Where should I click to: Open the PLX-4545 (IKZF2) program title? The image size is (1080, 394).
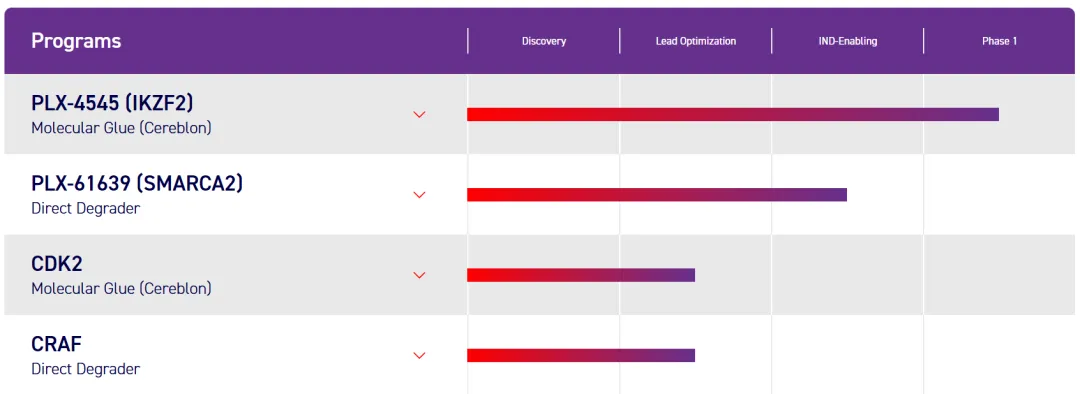click(x=112, y=103)
